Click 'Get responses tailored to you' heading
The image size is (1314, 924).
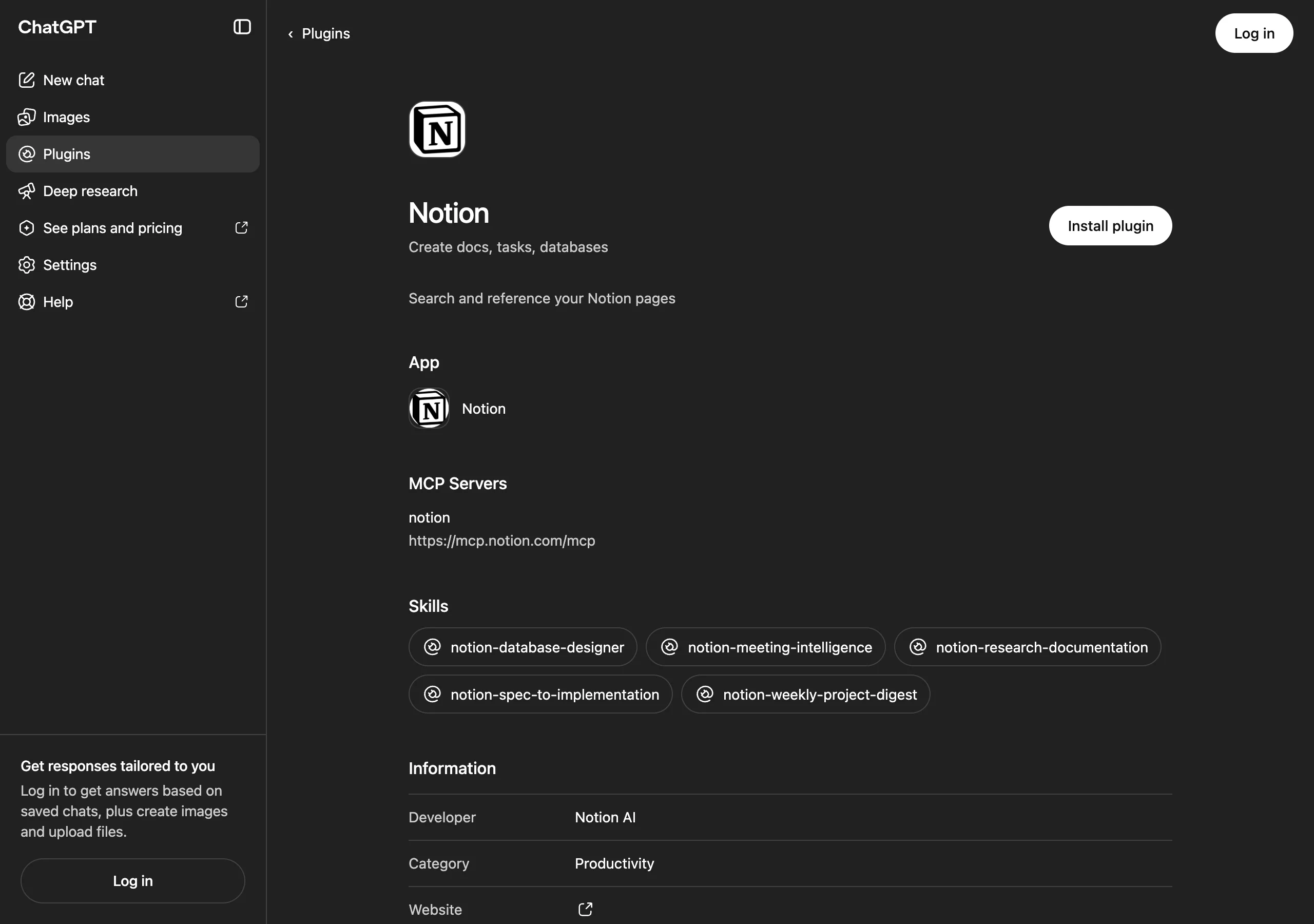click(118, 766)
